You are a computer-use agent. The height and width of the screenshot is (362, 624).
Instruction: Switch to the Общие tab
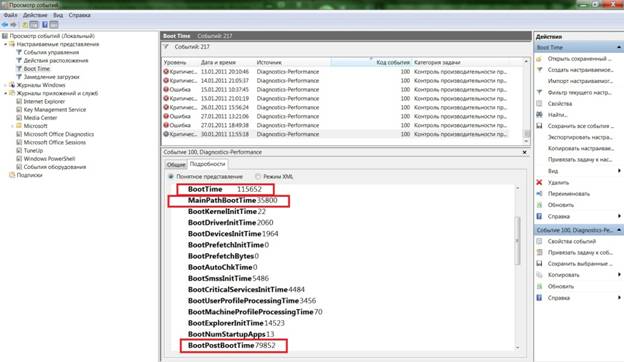(x=176, y=164)
